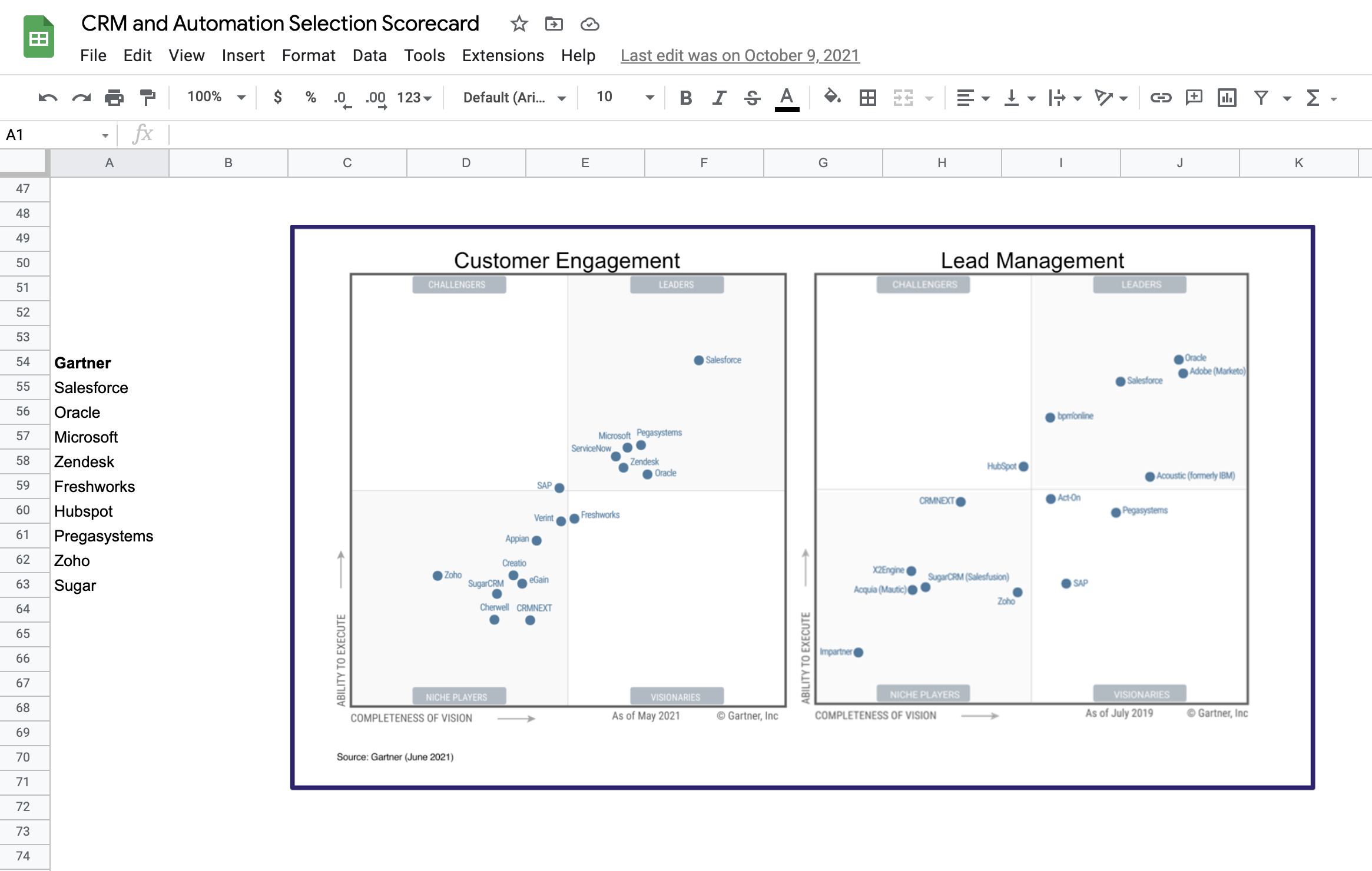This screenshot has height=871, width=1372.
Task: Create a filter
Action: coord(1261,98)
